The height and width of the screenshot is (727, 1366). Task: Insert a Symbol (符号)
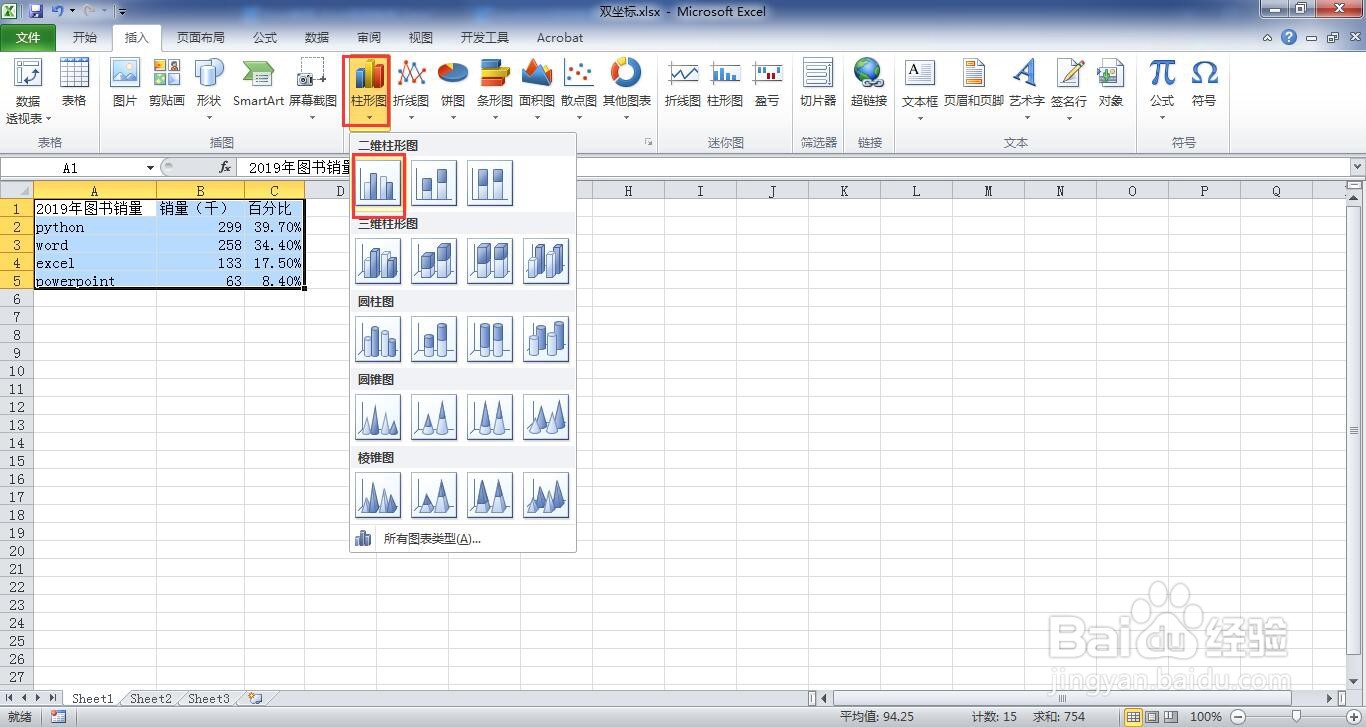pyautogui.click(x=1204, y=83)
